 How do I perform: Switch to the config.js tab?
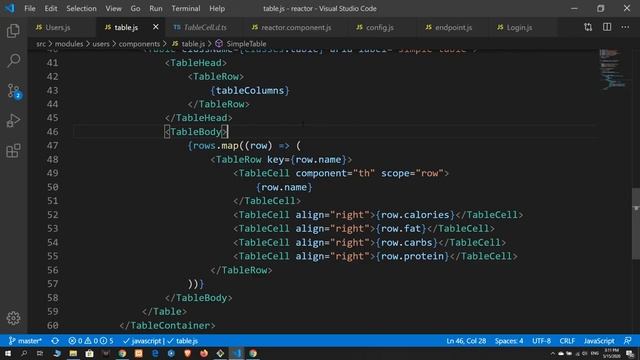pyautogui.click(x=380, y=27)
